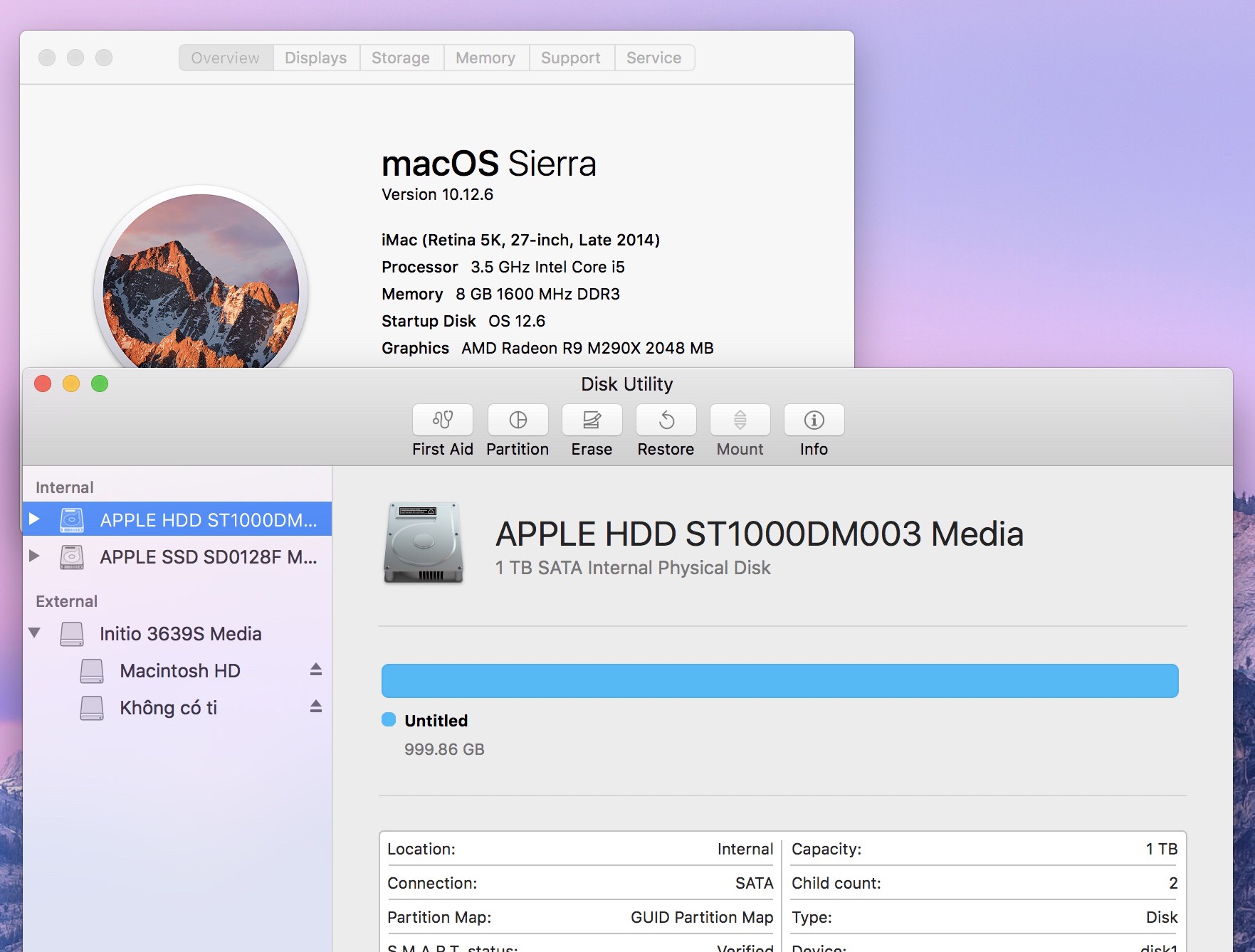Select APPLE SSD SD0128F M... in sidebar
Screen dimensions: 1255x952
[177, 557]
